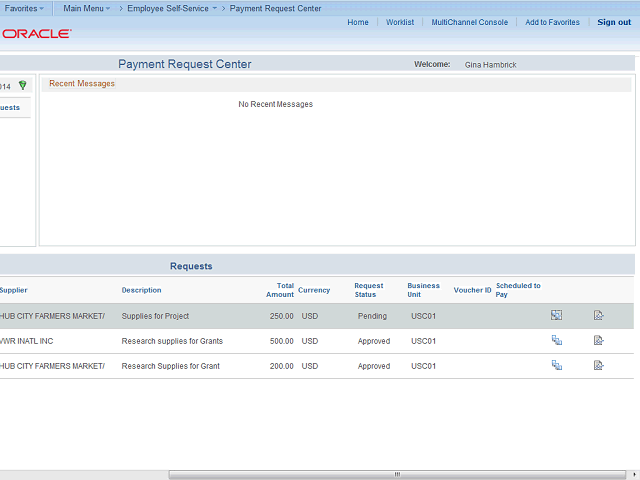640x480 pixels.
Task: Click the green filter funnel icon
Action: (23, 86)
